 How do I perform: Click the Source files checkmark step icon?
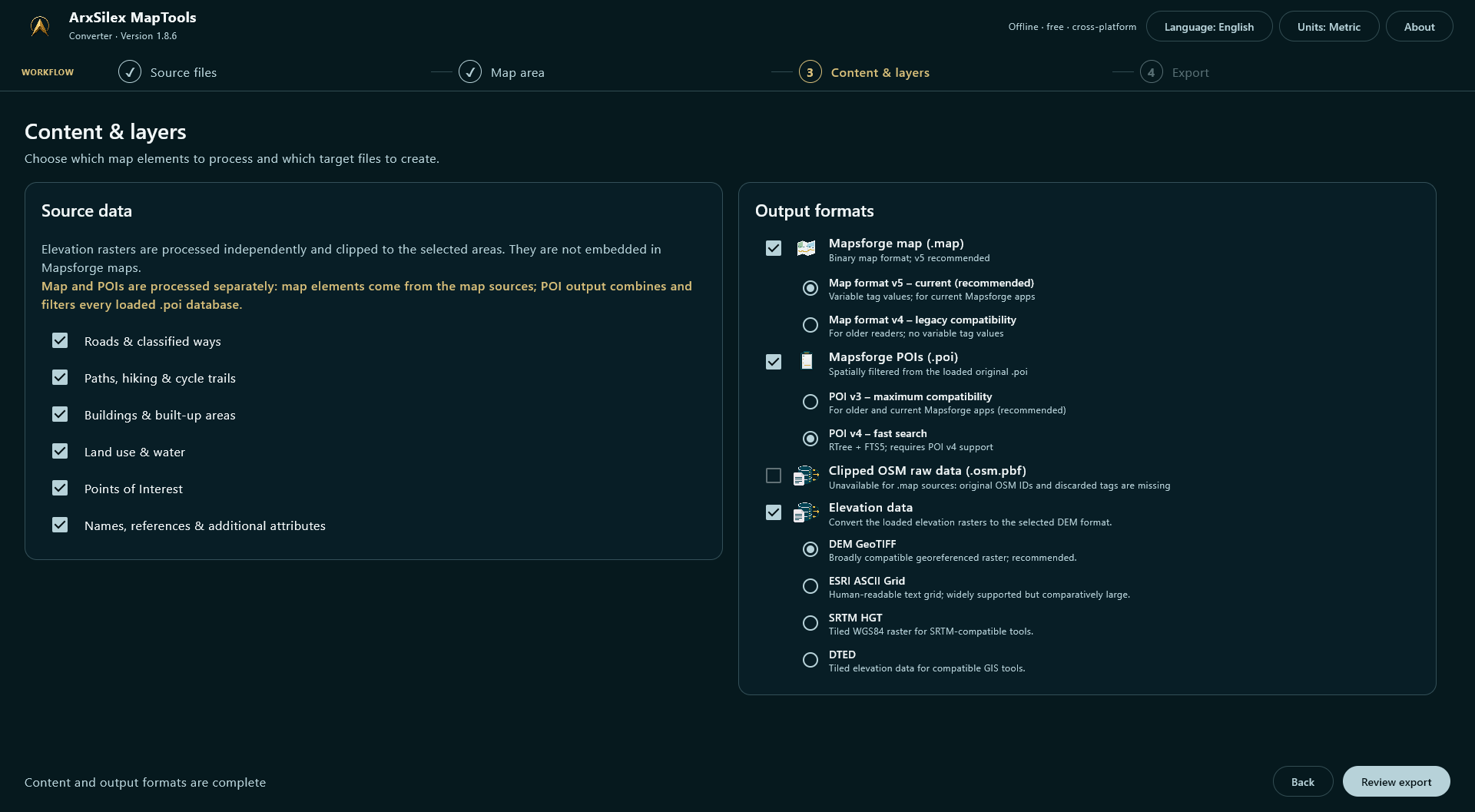(x=130, y=72)
